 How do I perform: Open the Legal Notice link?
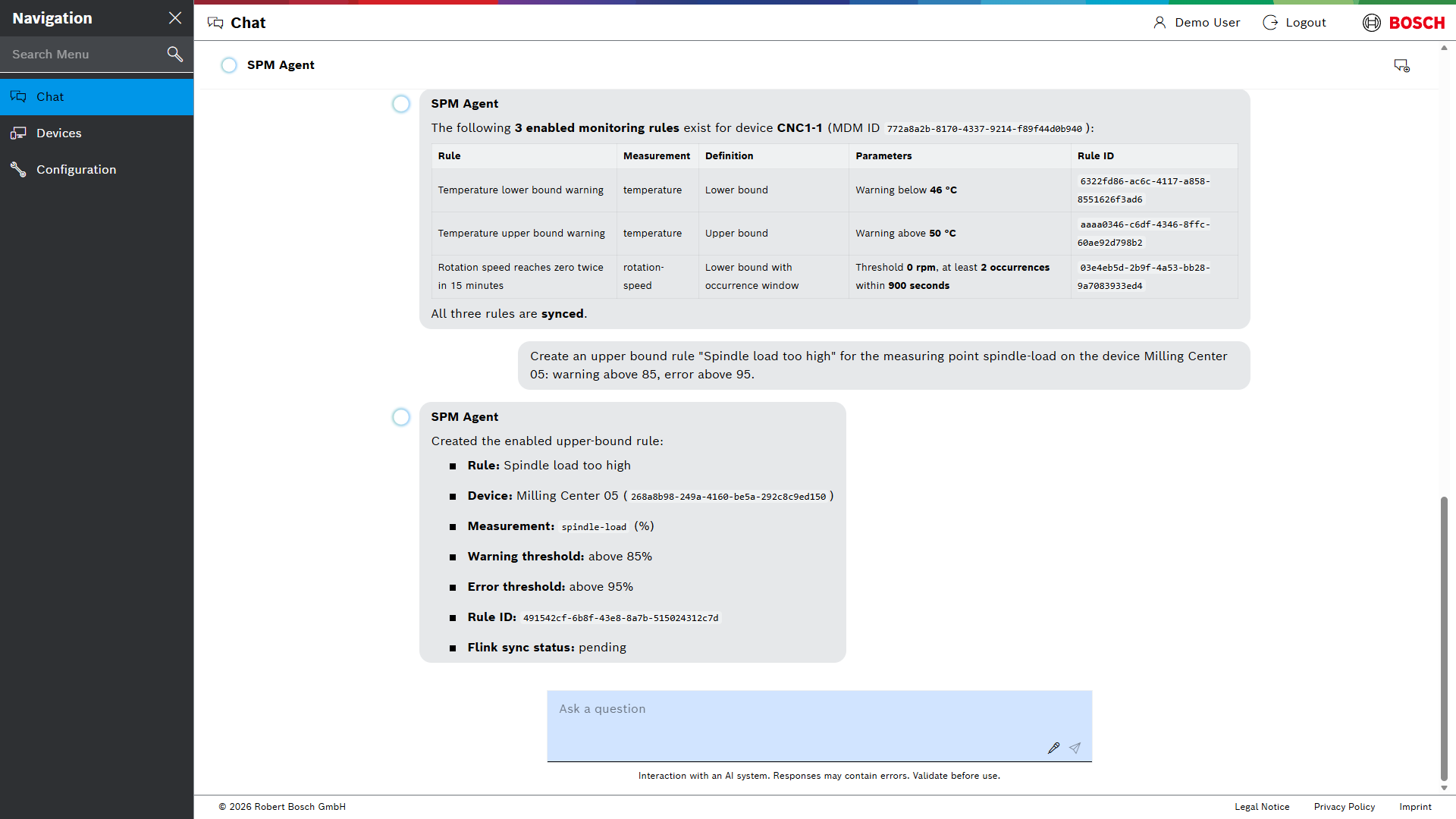[1262, 807]
